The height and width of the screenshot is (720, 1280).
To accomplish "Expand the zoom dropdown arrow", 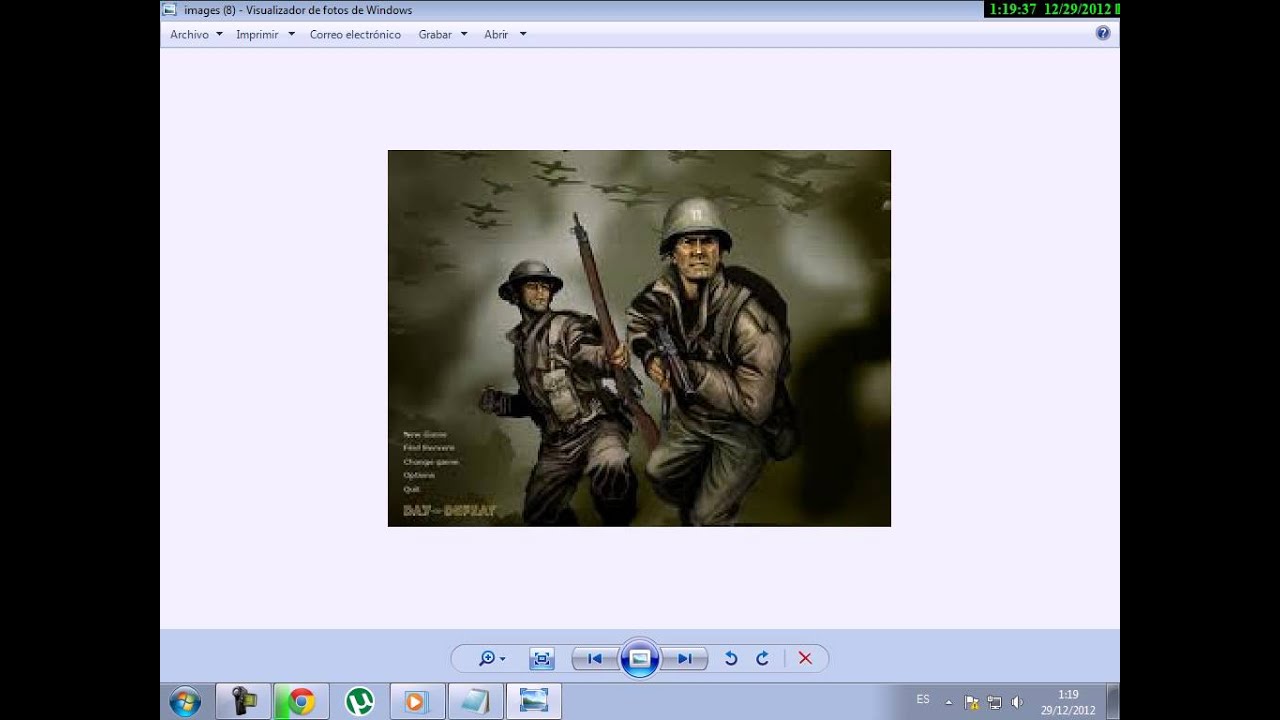I will (502, 659).
